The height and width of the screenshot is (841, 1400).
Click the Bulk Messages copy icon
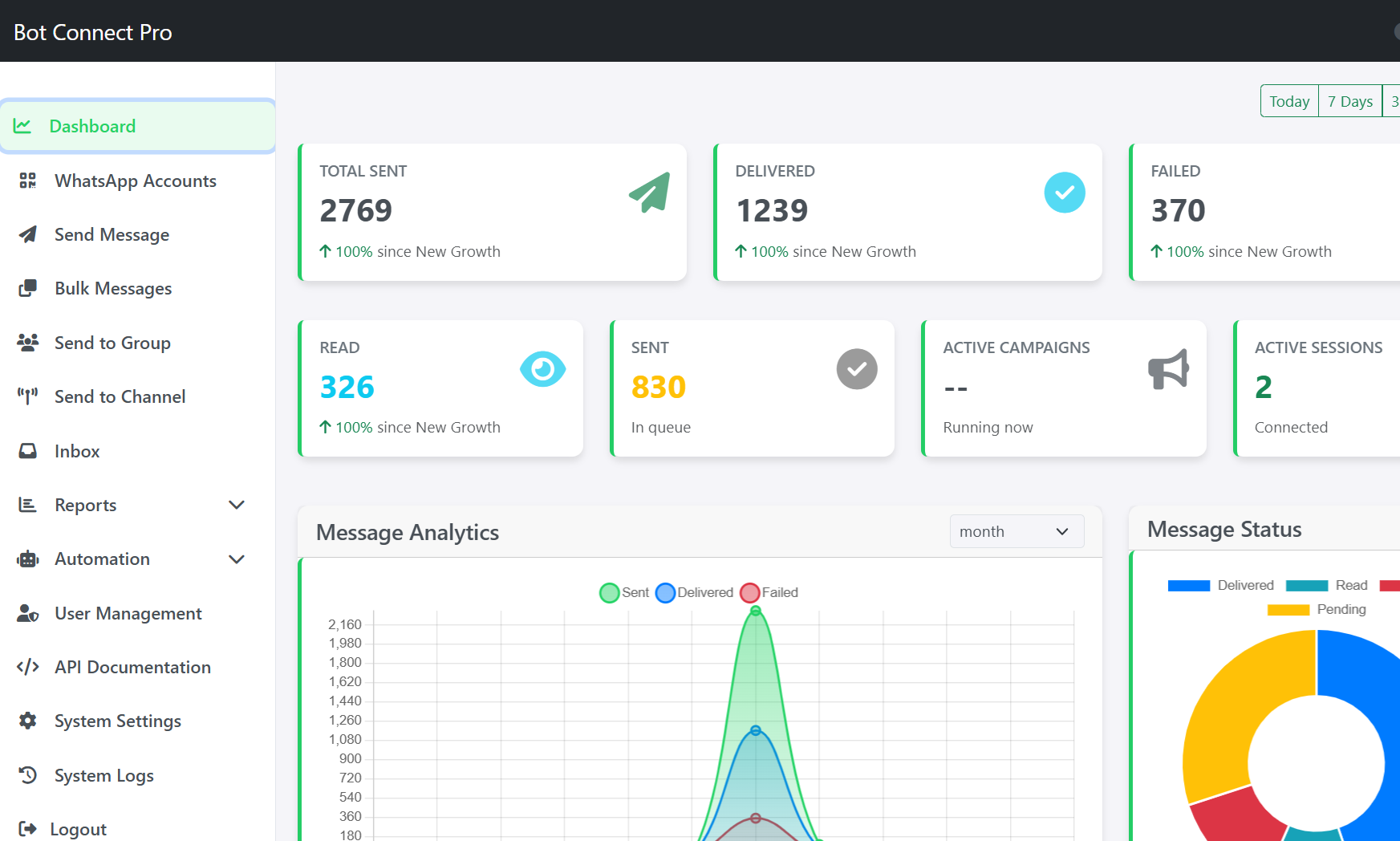[x=28, y=288]
